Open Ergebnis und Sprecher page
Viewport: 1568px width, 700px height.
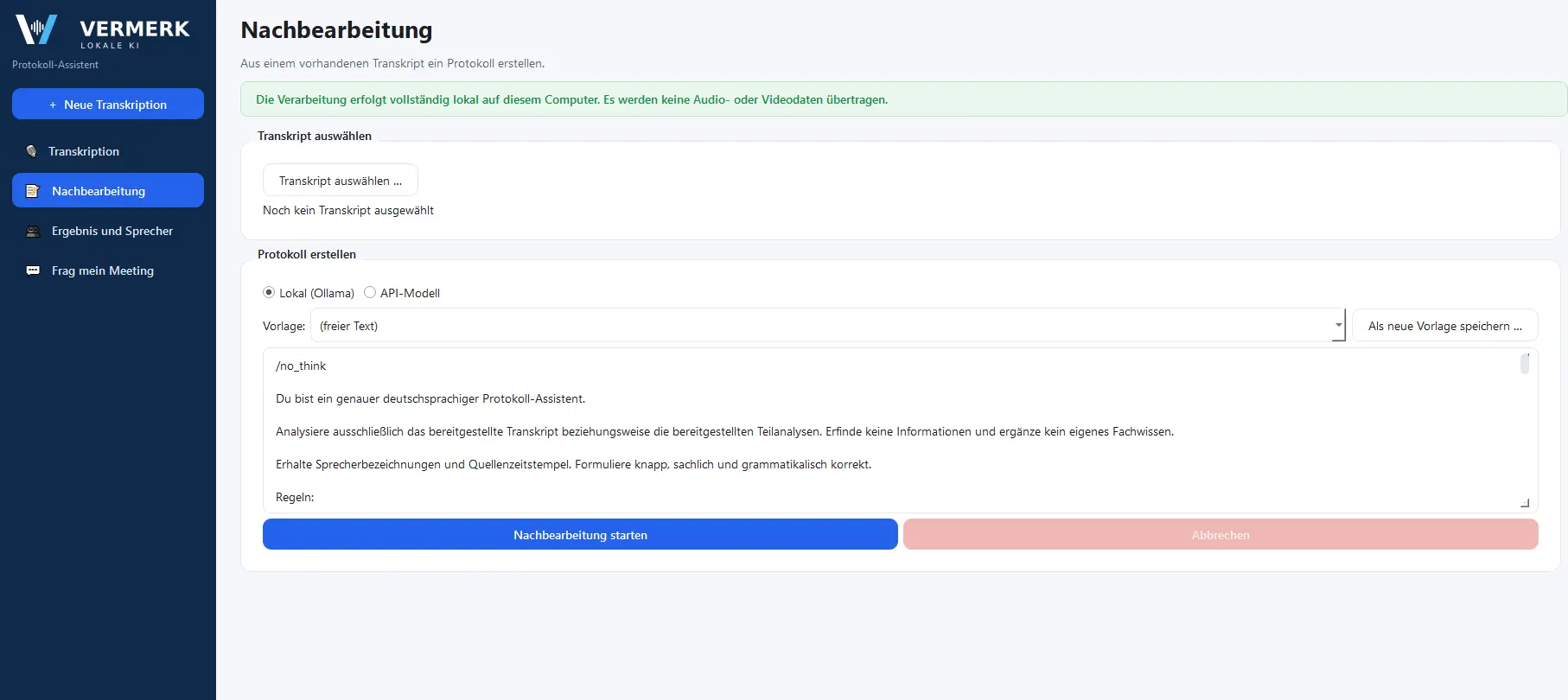[108, 231]
